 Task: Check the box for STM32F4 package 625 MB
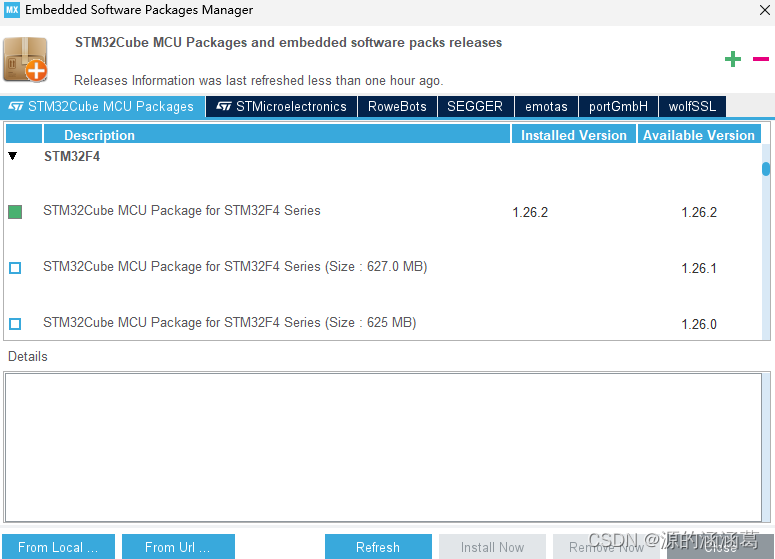15,324
